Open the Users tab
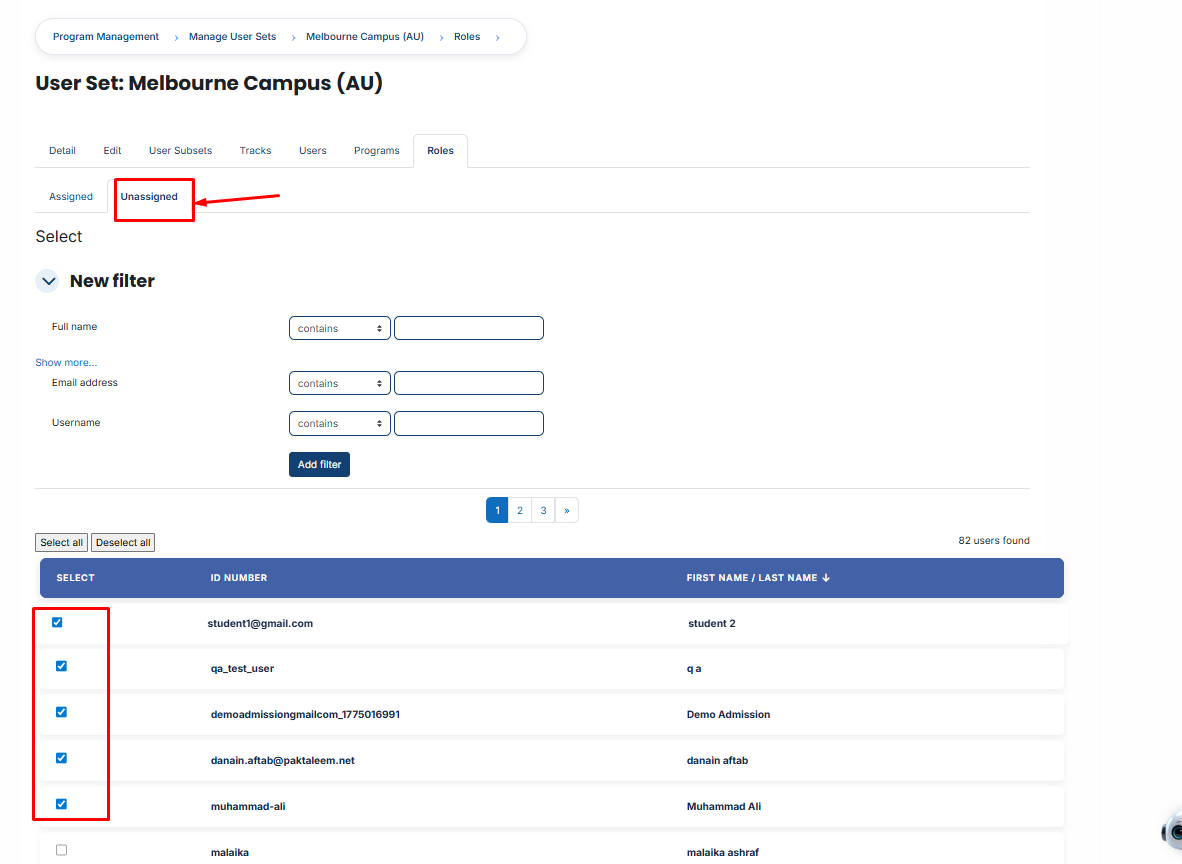 [313, 151]
